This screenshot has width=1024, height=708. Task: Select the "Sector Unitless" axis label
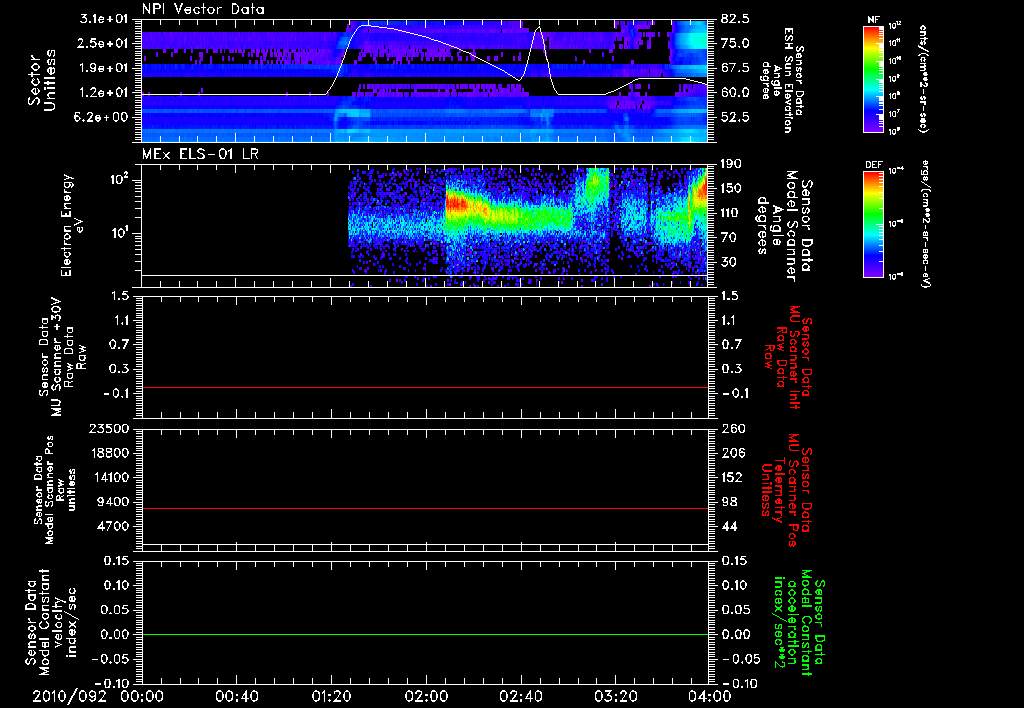tap(42, 80)
